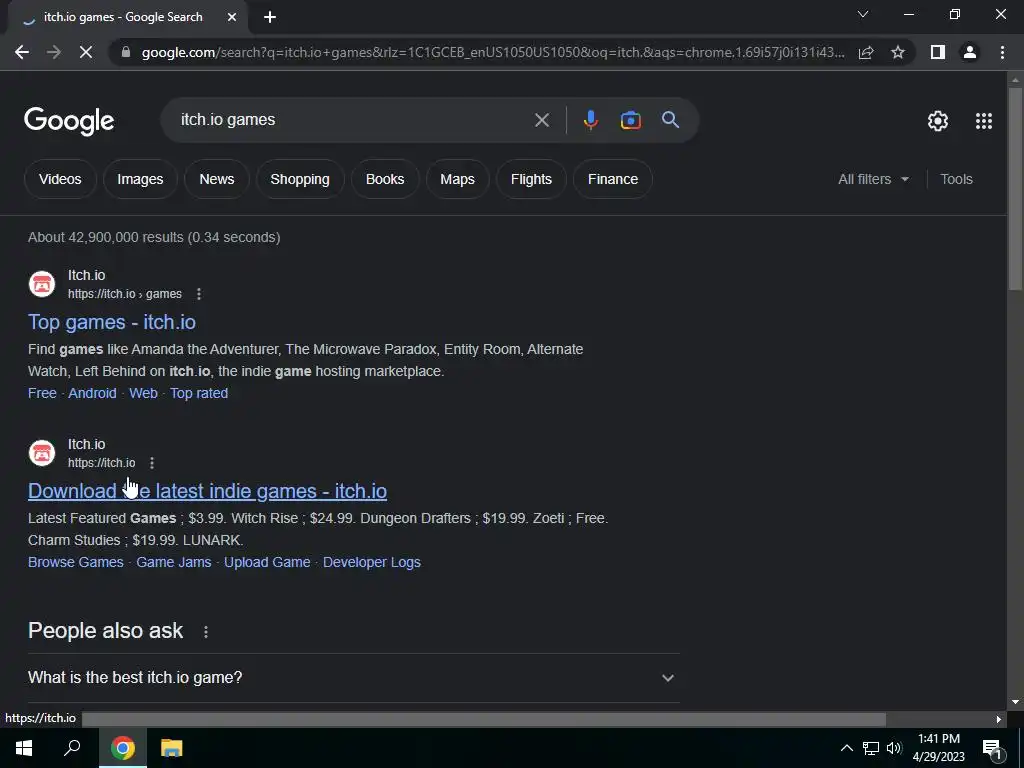Open the Windows Start menu

pyautogui.click(x=24, y=748)
